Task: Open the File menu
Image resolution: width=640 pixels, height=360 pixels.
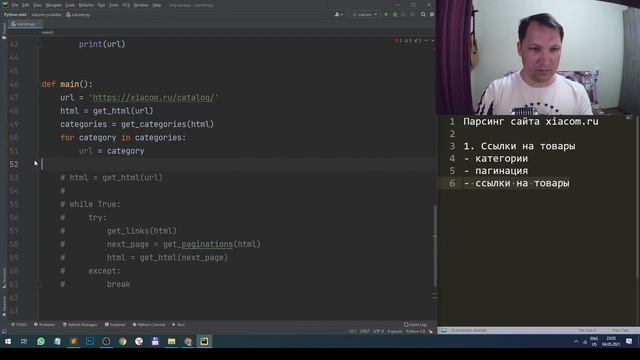Action: pos(15,5)
